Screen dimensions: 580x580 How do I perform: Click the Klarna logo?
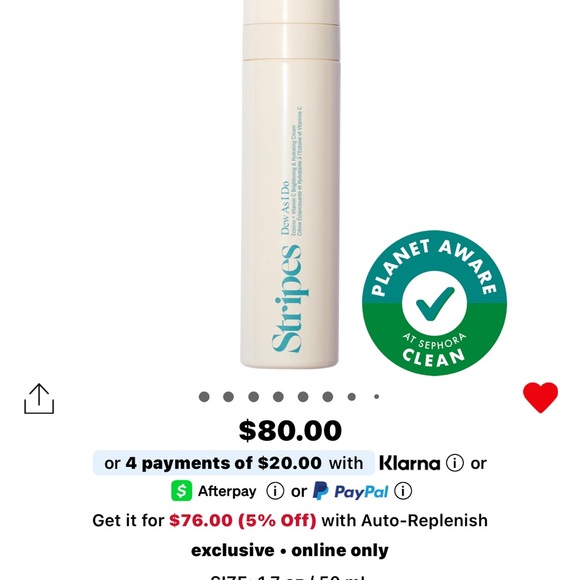tap(410, 463)
